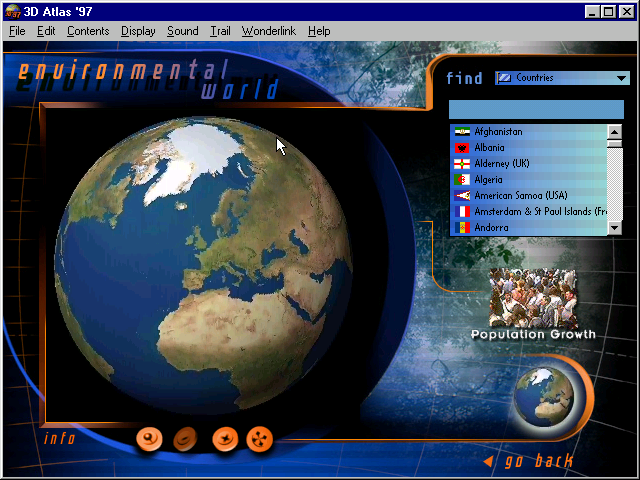Open the Trail menu
This screenshot has height=480, width=640.
(220, 31)
